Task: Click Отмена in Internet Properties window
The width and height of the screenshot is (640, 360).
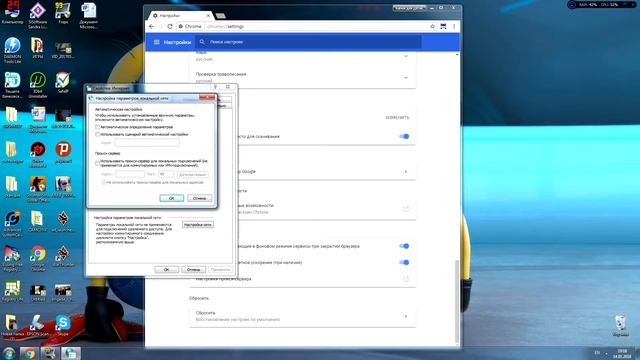Action: click(x=193, y=270)
